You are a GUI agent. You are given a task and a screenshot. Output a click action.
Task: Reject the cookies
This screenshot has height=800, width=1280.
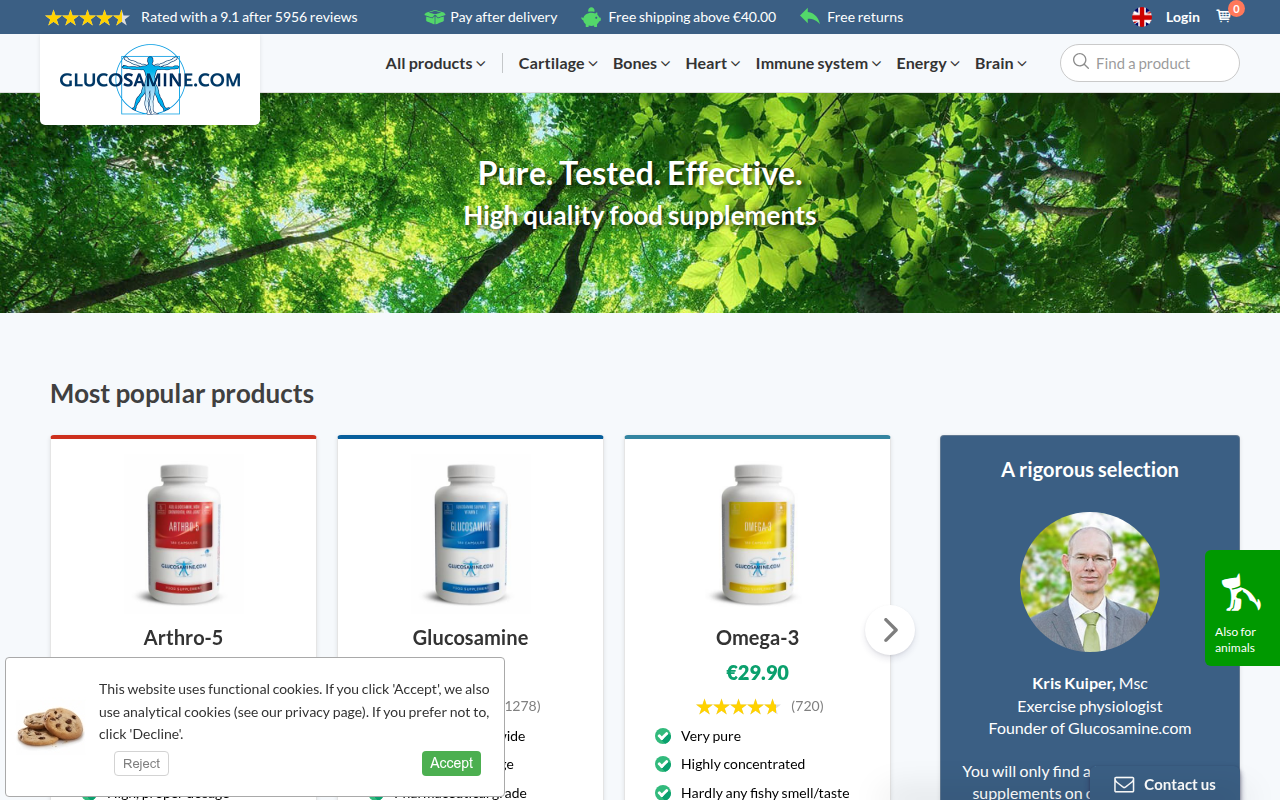[x=141, y=764]
